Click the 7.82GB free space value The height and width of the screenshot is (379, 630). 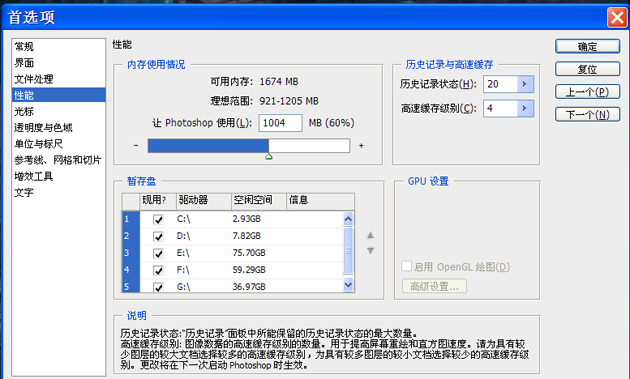247,236
